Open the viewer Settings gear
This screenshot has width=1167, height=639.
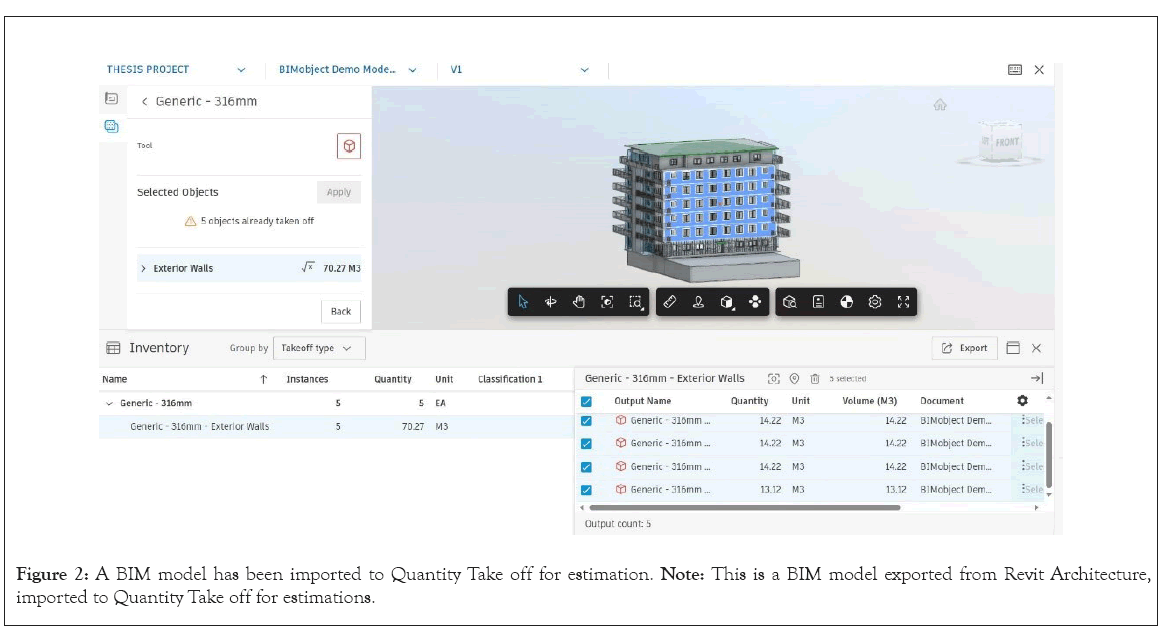coord(875,302)
